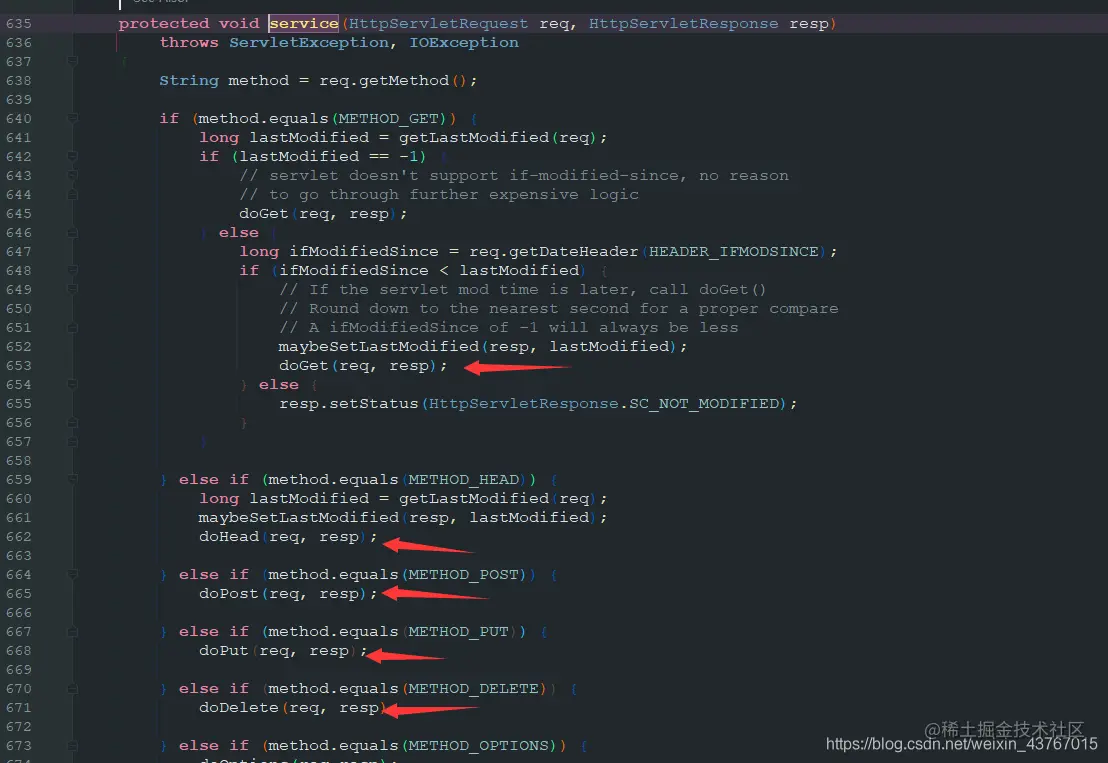Click the fold end marker at line 657
Screen dimensions: 1108x763
point(72,442)
